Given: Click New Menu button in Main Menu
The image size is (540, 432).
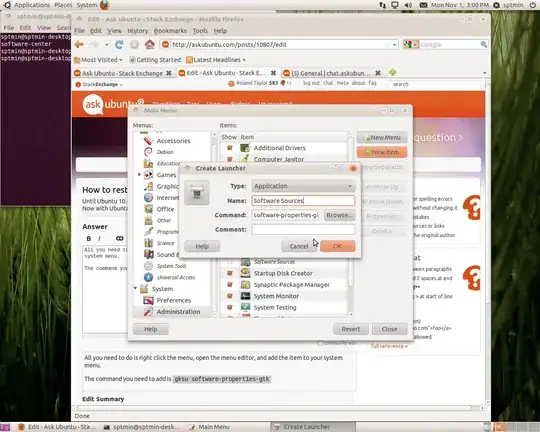Looking at the screenshot, I should click(382, 137).
